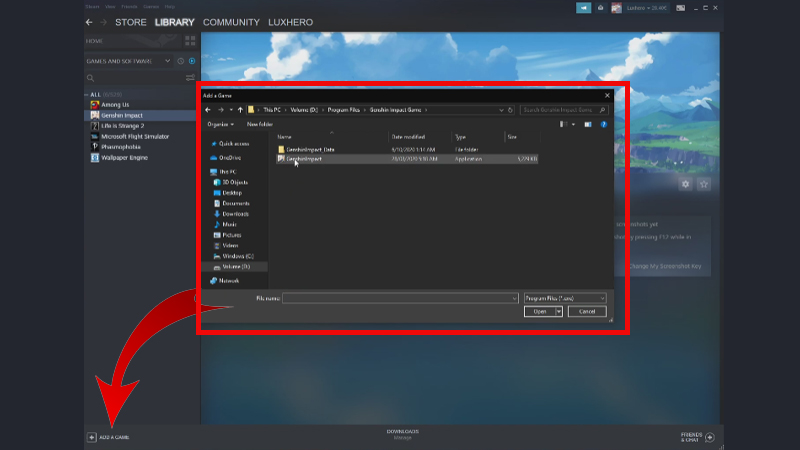The image size is (800, 450).
Task: Open the game settings gear icon
Action: point(685,184)
